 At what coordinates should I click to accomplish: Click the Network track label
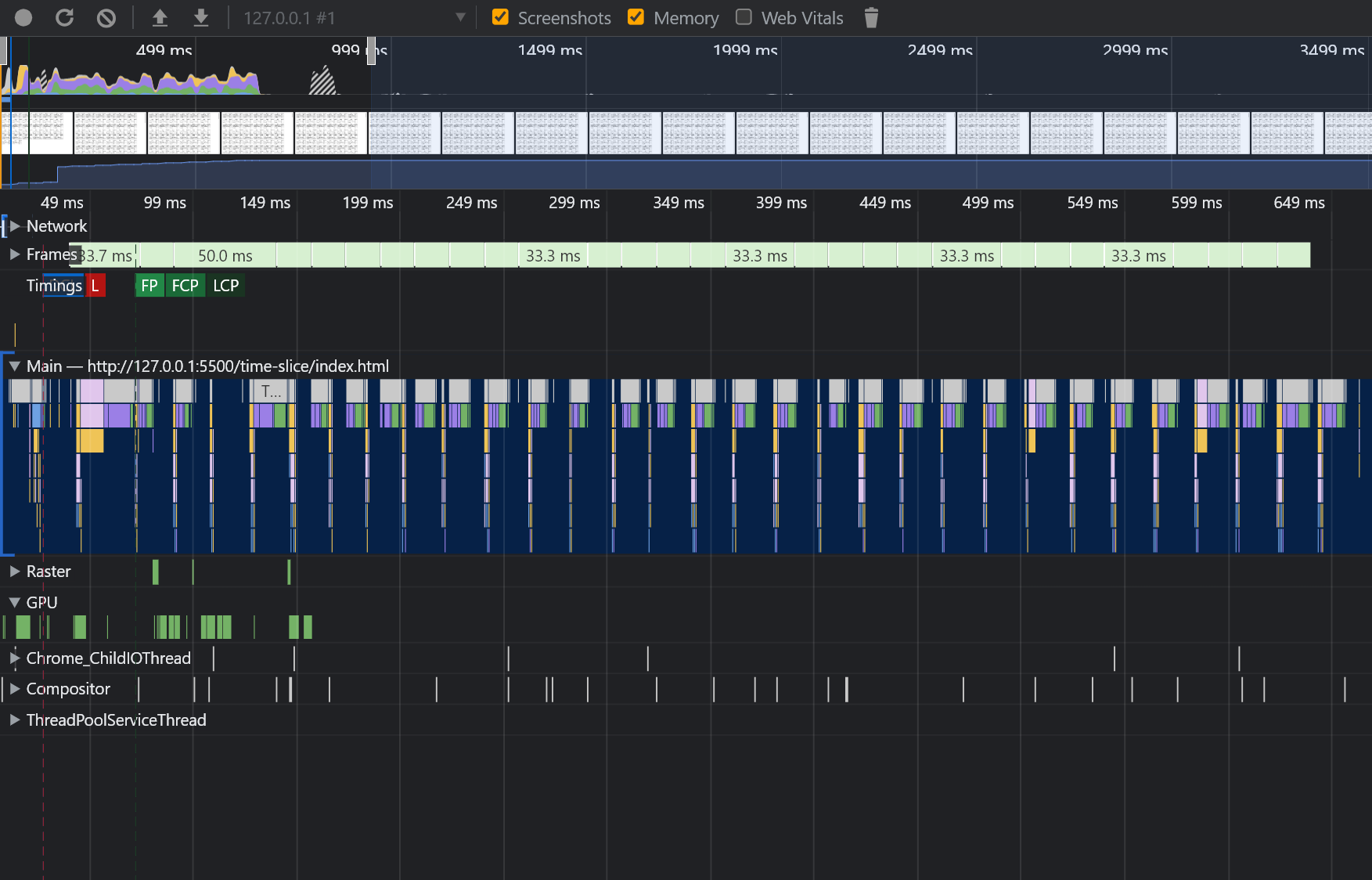pyautogui.click(x=56, y=226)
